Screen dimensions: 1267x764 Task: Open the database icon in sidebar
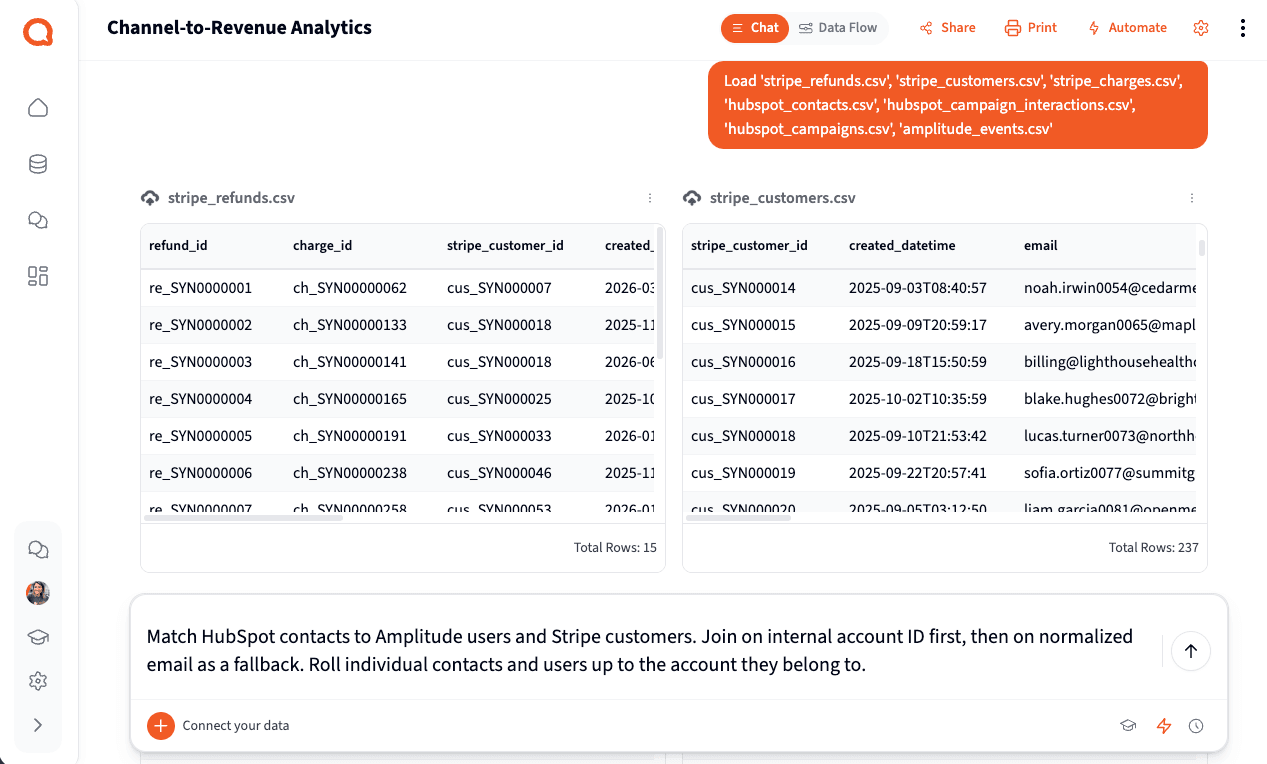38,164
